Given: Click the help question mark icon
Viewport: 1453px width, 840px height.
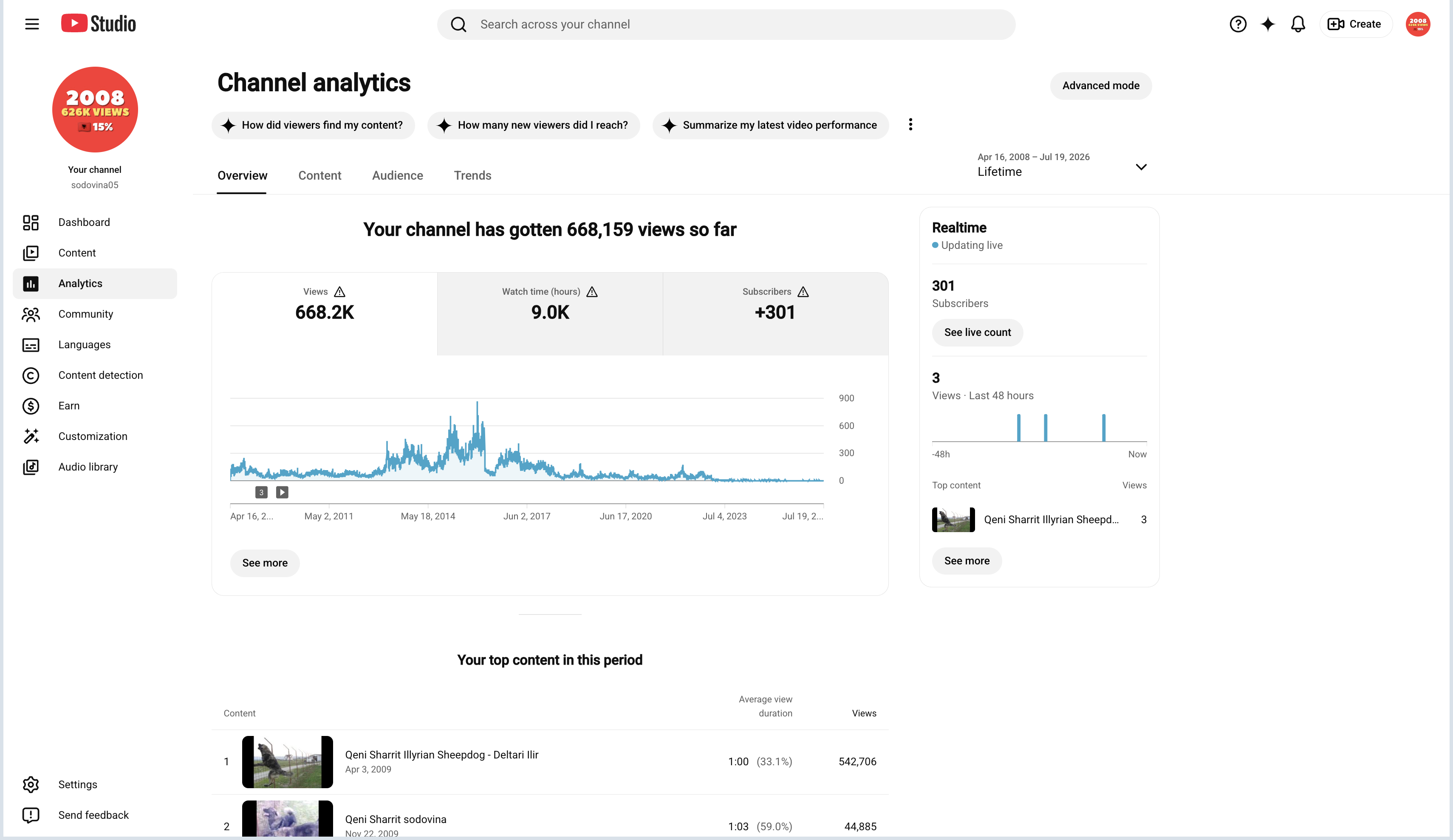Looking at the screenshot, I should coord(1237,24).
